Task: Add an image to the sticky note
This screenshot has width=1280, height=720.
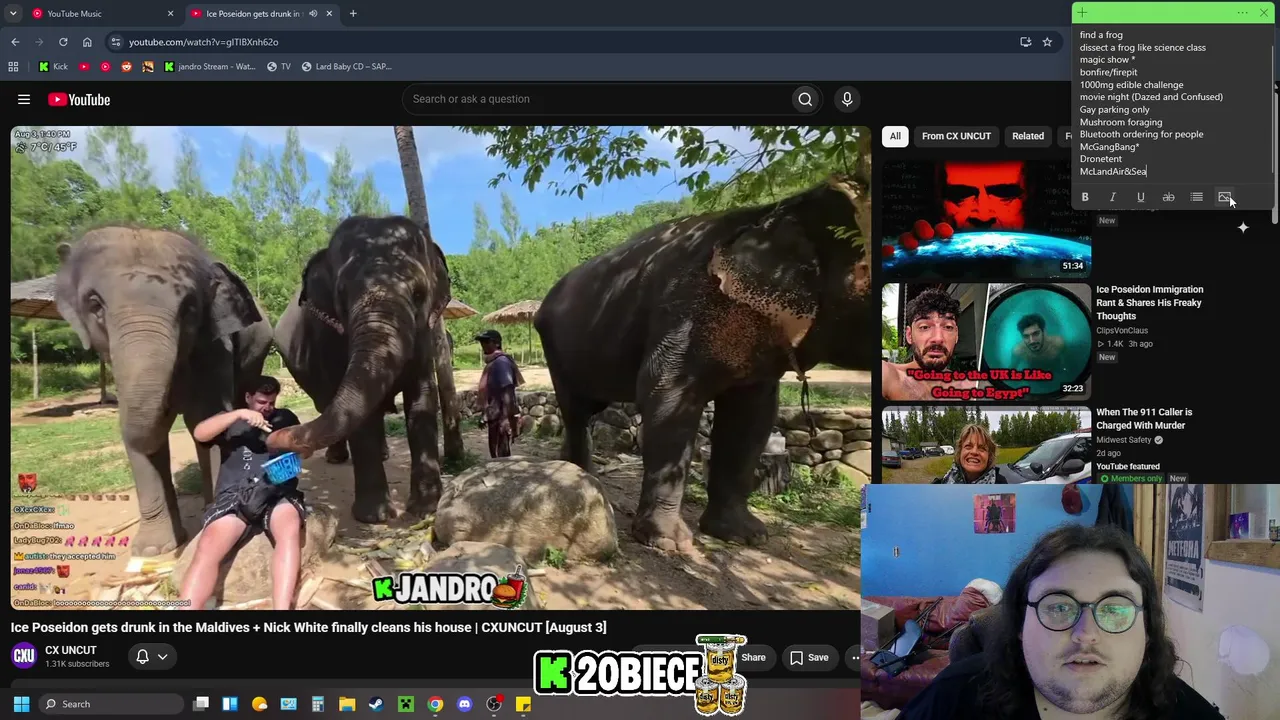Action: pyautogui.click(x=1224, y=197)
